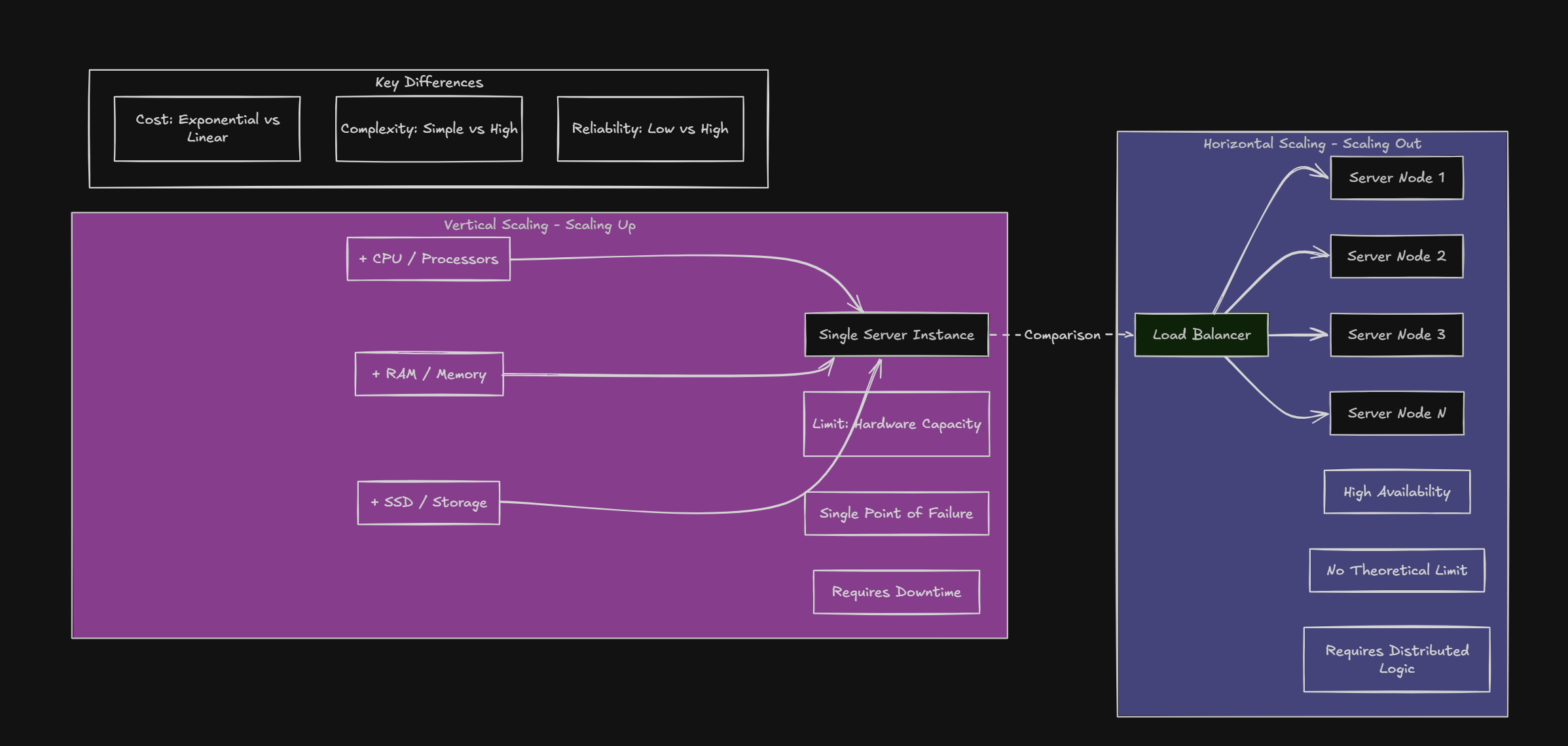Select the 'Cost: Exponential vs Linear' box
Image resolution: width=1568 pixels, height=746 pixels.
pos(207,129)
